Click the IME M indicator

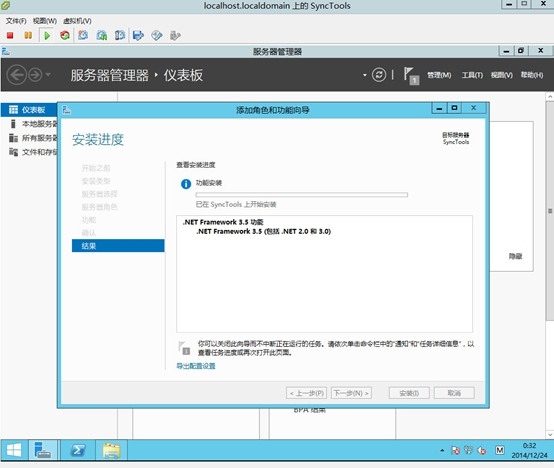click(x=500, y=450)
